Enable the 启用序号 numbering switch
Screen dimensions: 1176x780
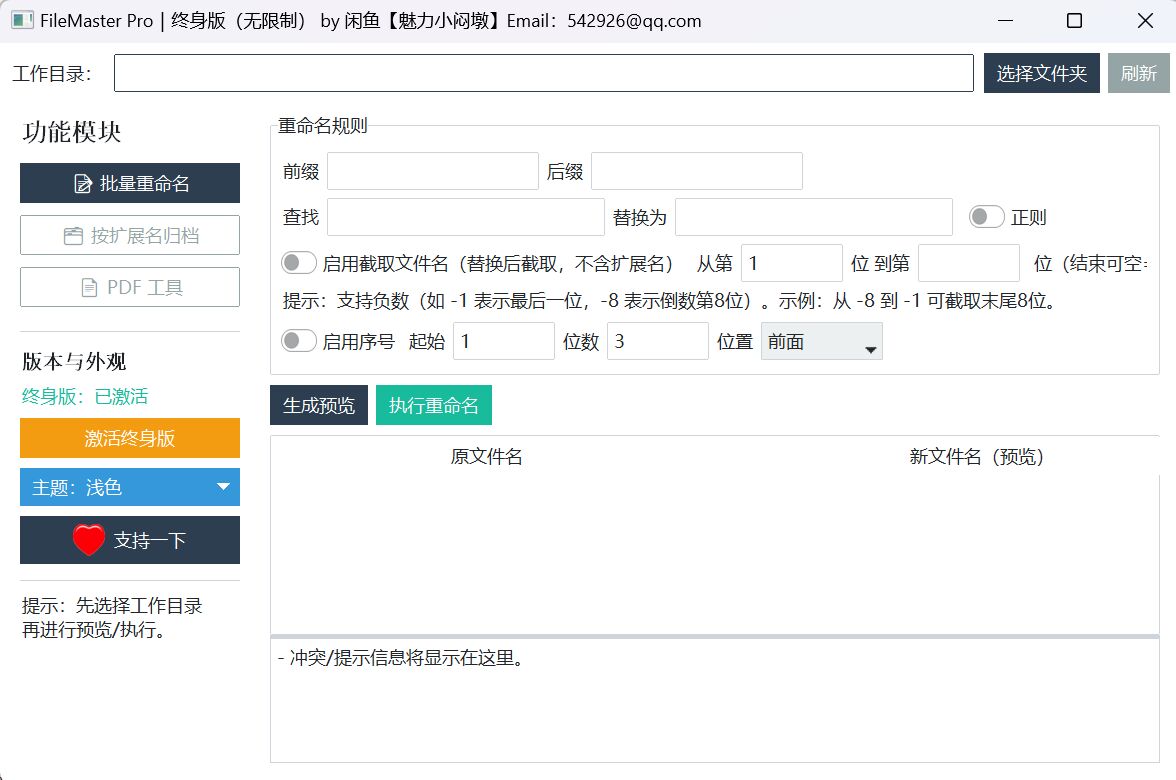pyautogui.click(x=297, y=341)
